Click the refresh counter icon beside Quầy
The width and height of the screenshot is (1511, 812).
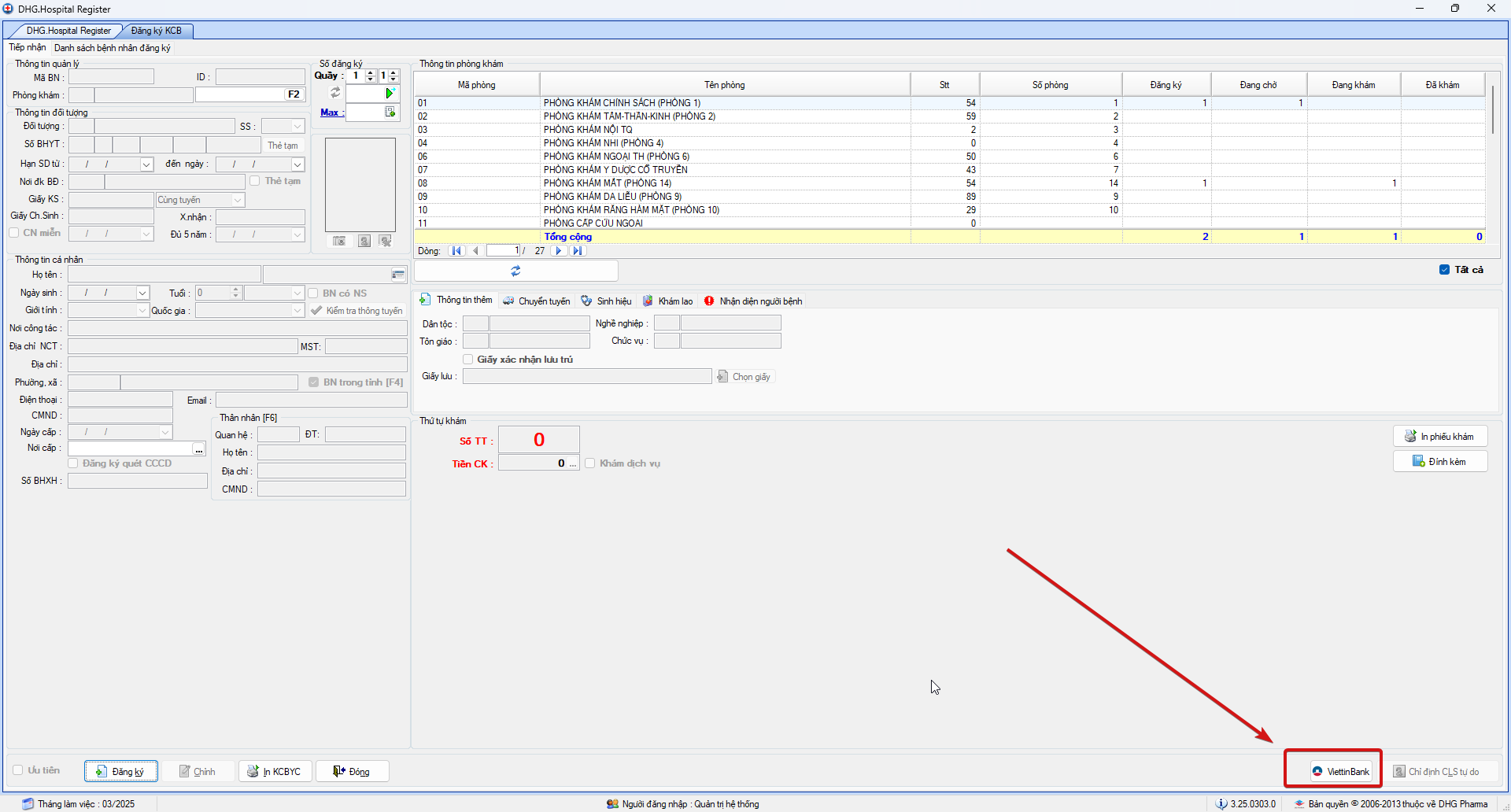click(335, 93)
